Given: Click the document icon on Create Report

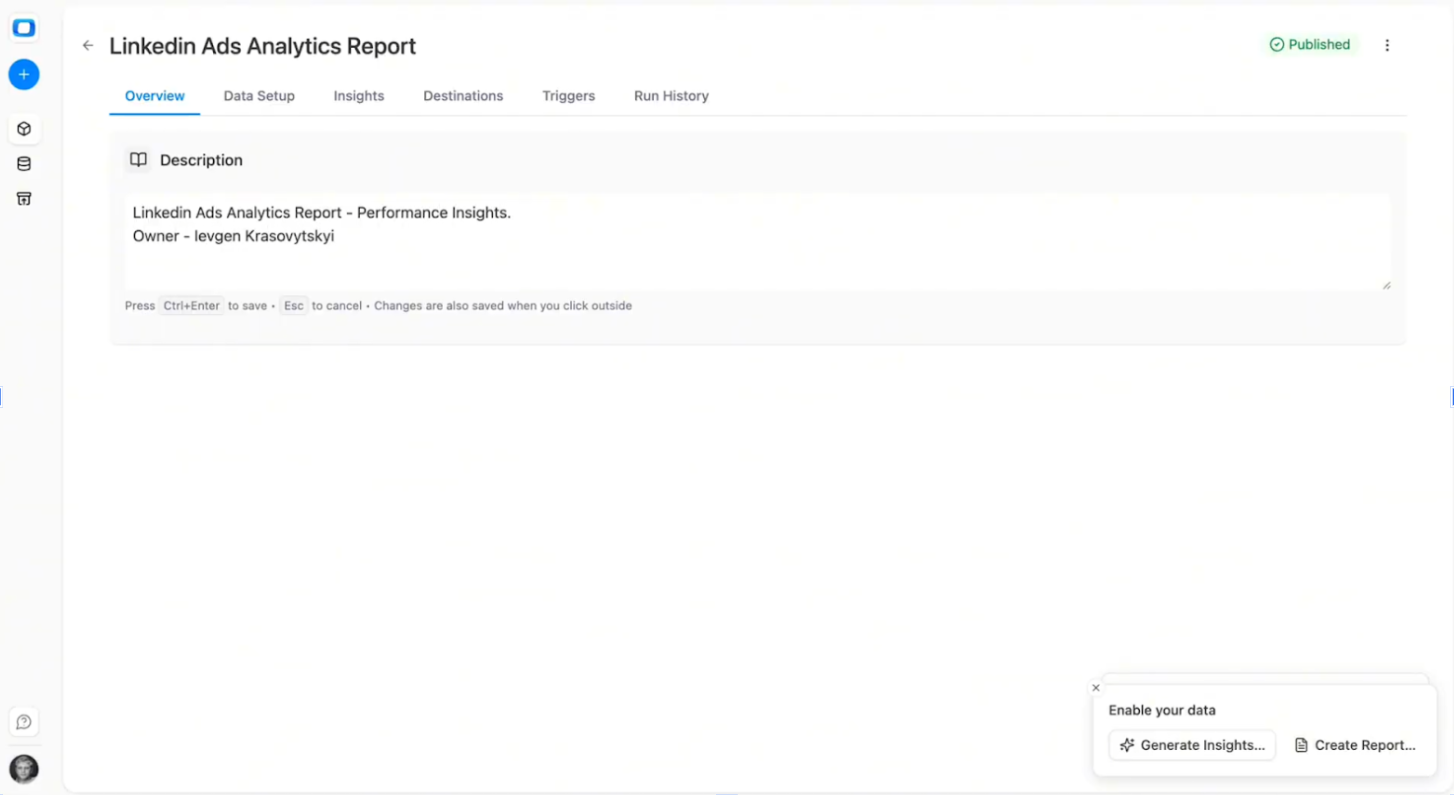Looking at the screenshot, I should [x=1301, y=744].
